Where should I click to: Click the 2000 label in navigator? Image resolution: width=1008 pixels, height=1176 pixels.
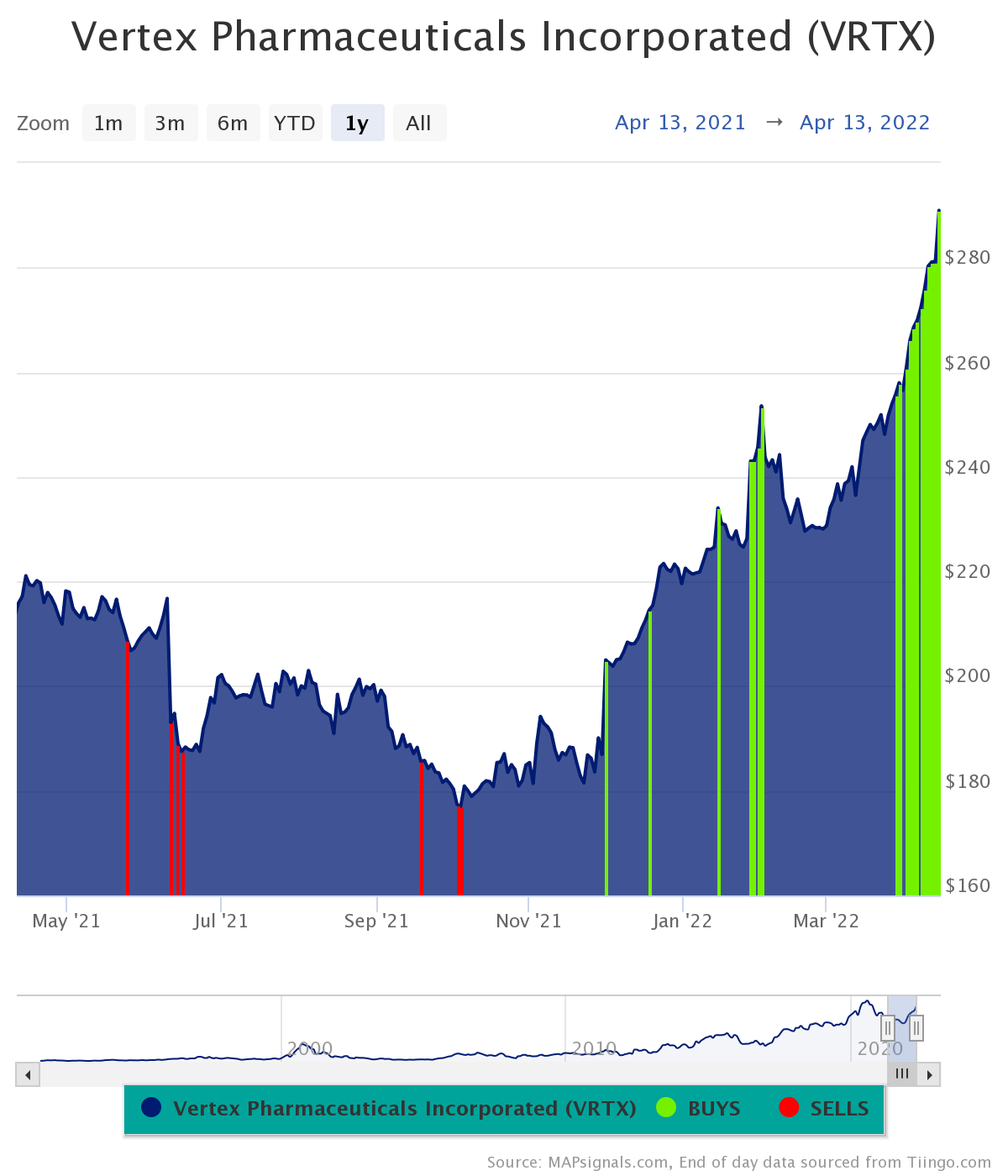coord(310,1048)
